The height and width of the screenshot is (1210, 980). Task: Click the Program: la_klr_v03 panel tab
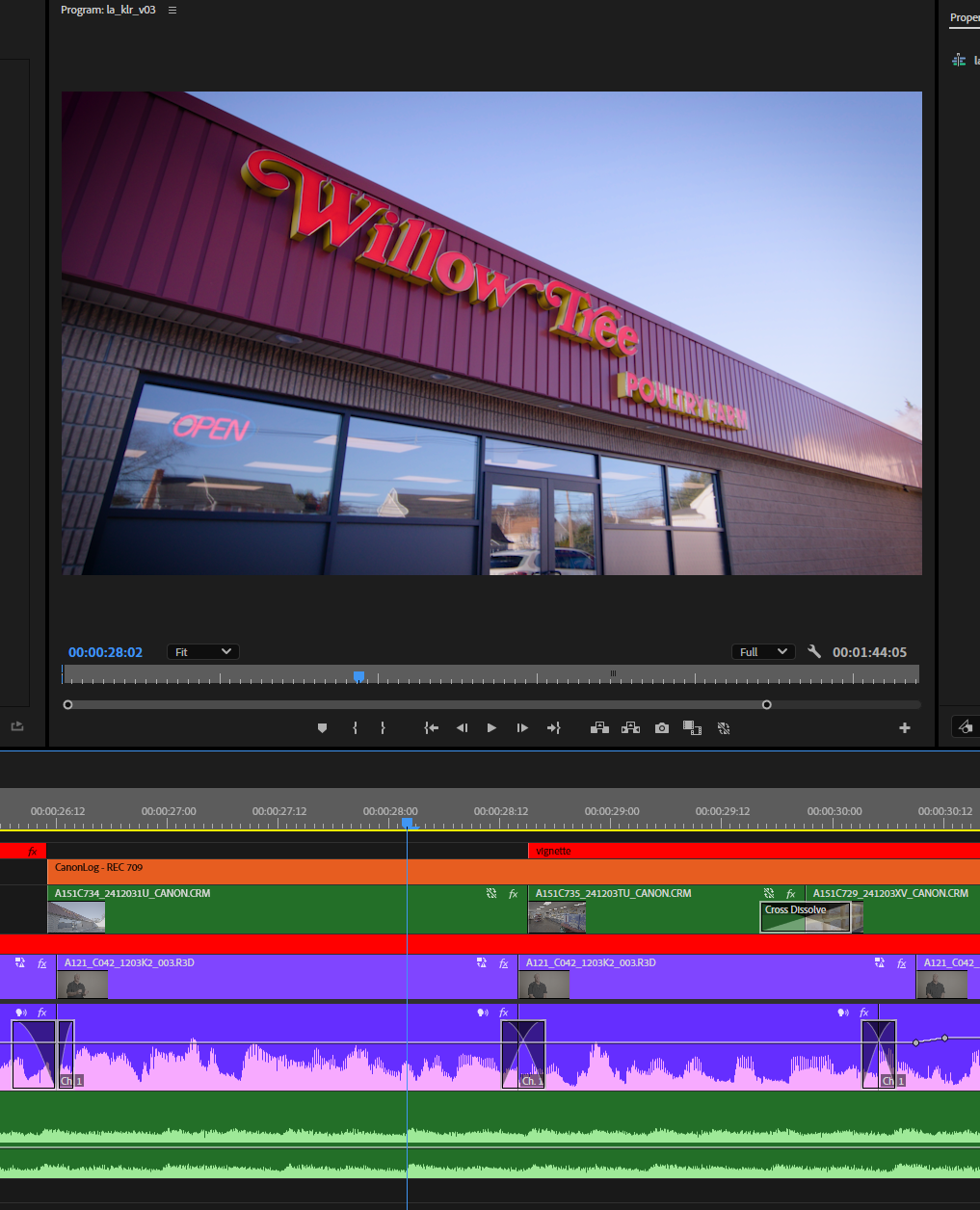pos(108,10)
